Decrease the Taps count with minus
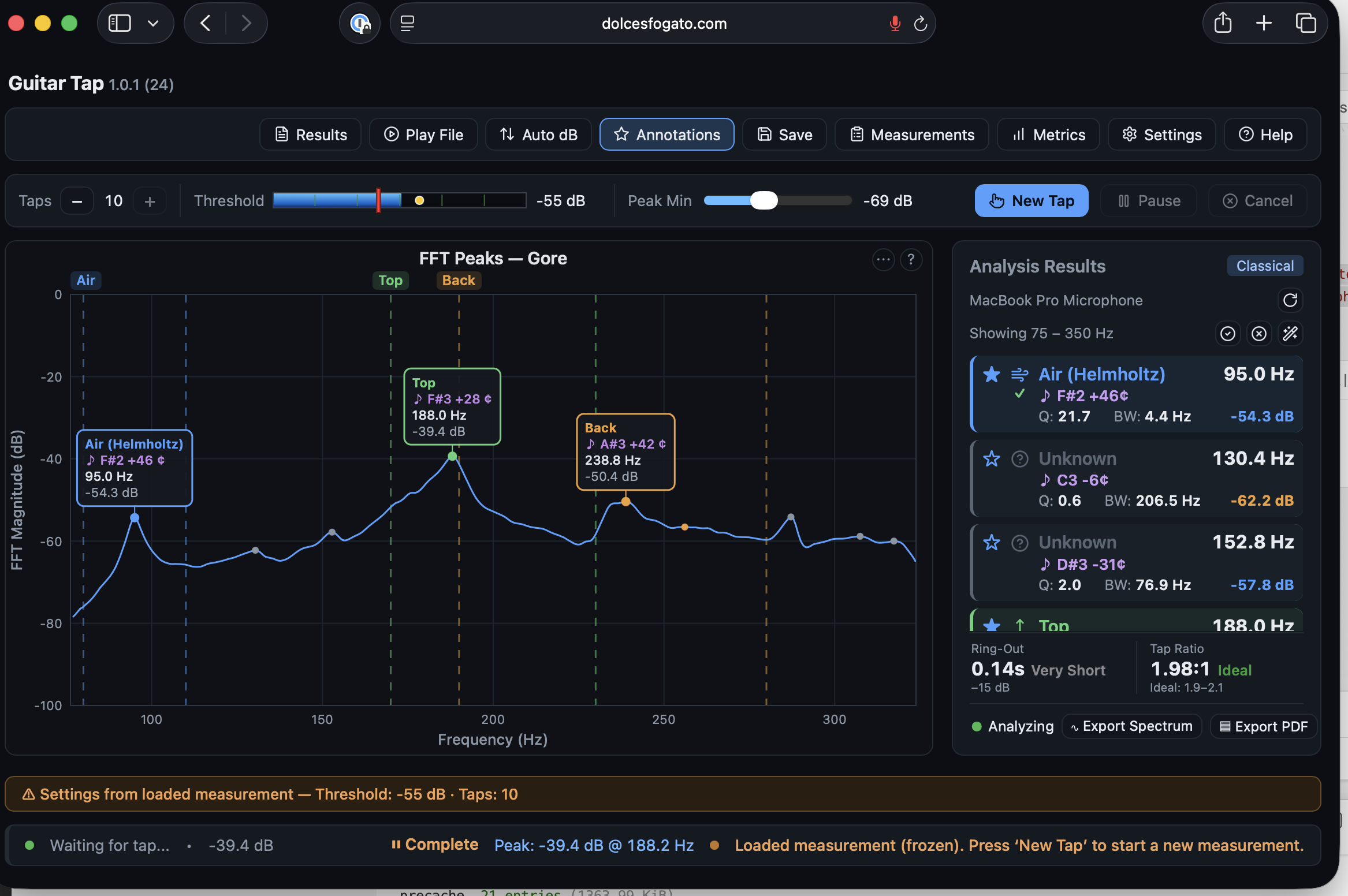Viewport: 1348px width, 896px height. click(x=77, y=201)
